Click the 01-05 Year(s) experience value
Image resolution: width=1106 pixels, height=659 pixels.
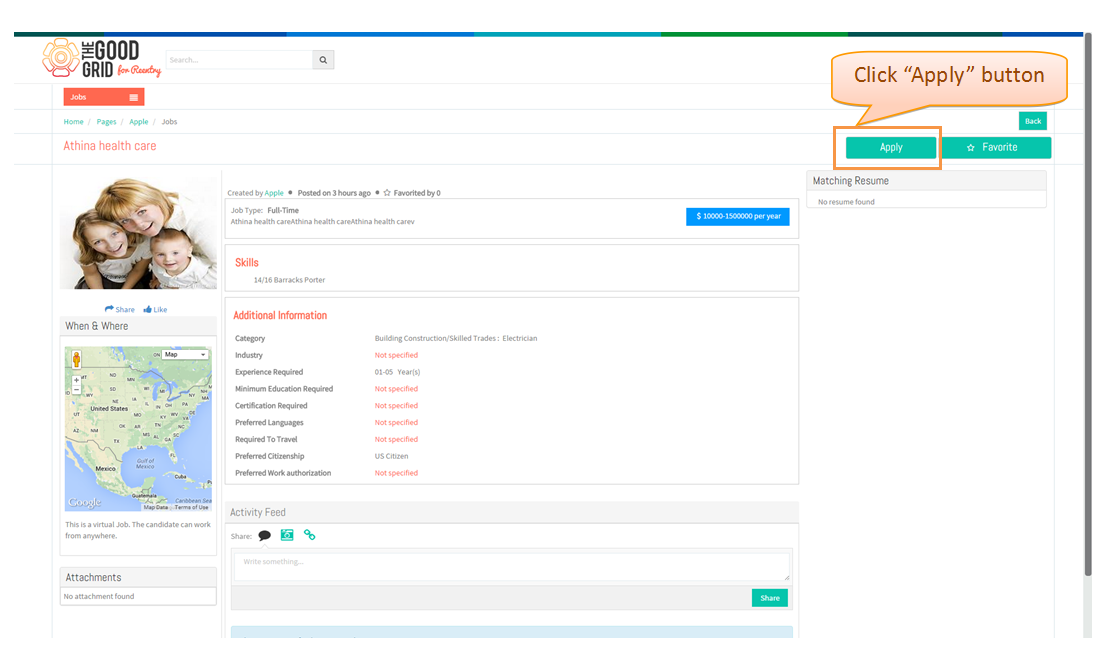[x=397, y=372]
